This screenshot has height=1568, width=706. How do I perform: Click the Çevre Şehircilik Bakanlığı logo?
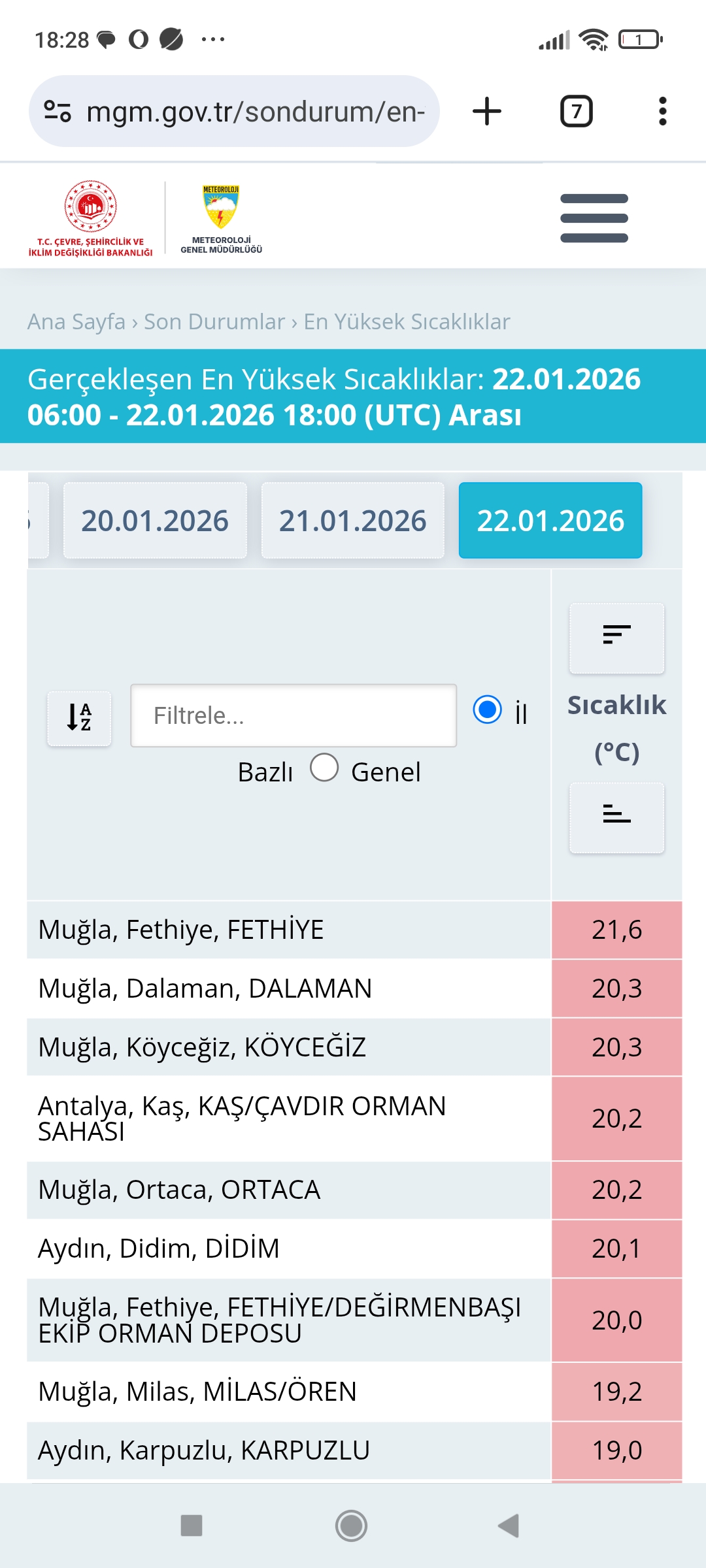(x=90, y=218)
